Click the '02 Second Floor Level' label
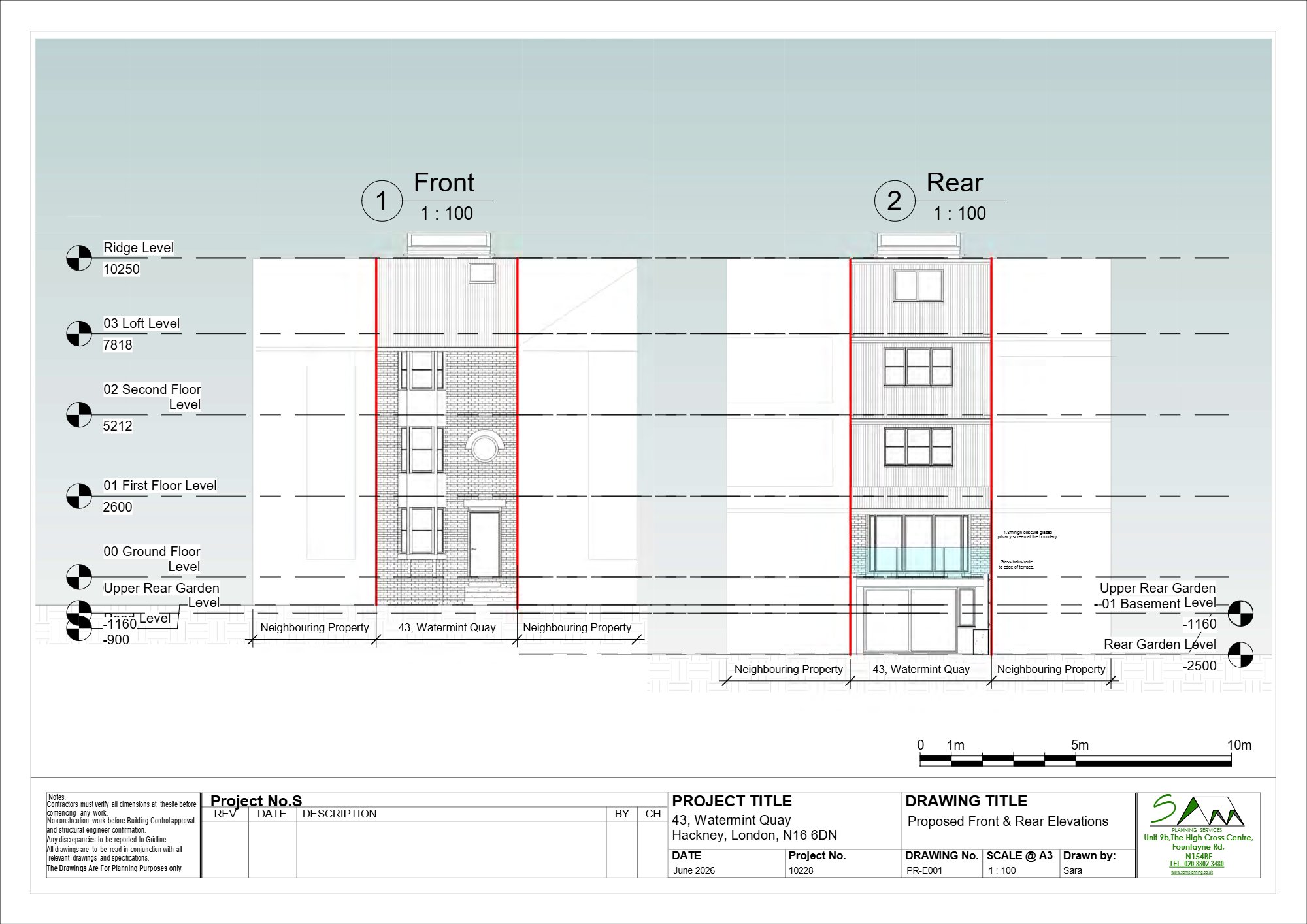The width and height of the screenshot is (1307, 924). tap(152, 397)
